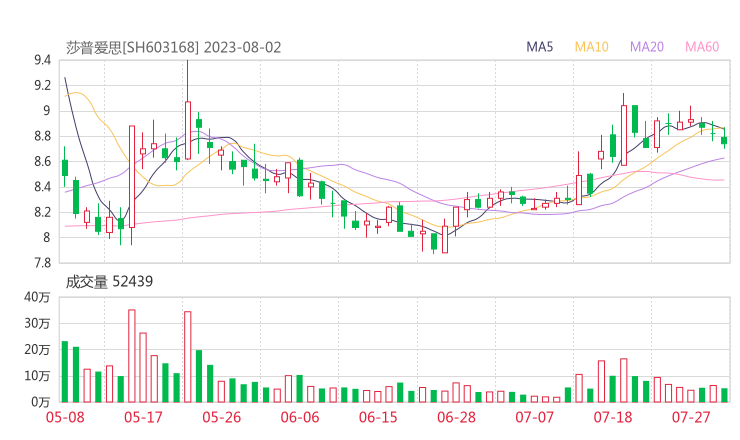This screenshot has width=740, height=440.
Task: Select the 07-27 date label
Action: pyautogui.click(x=691, y=416)
